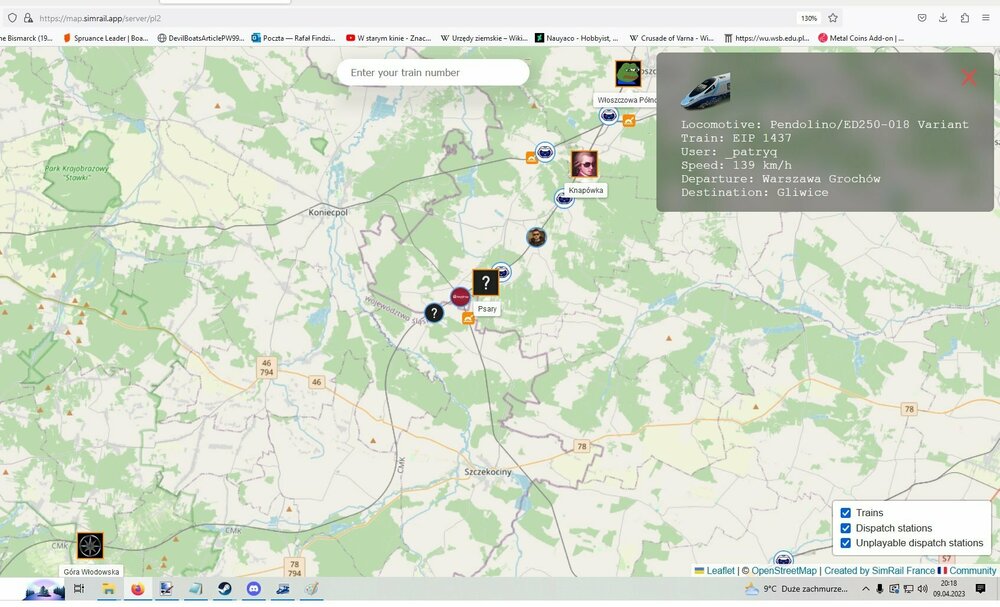Open the OpenStreetMap copyright link
1000x607 pixels.
784,571
